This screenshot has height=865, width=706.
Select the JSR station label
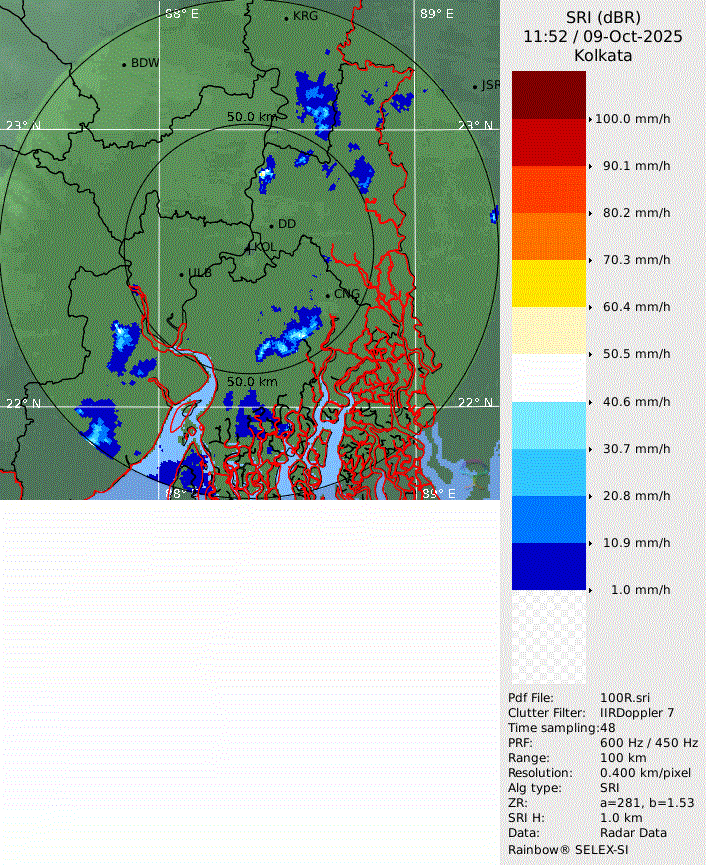[x=490, y=85]
